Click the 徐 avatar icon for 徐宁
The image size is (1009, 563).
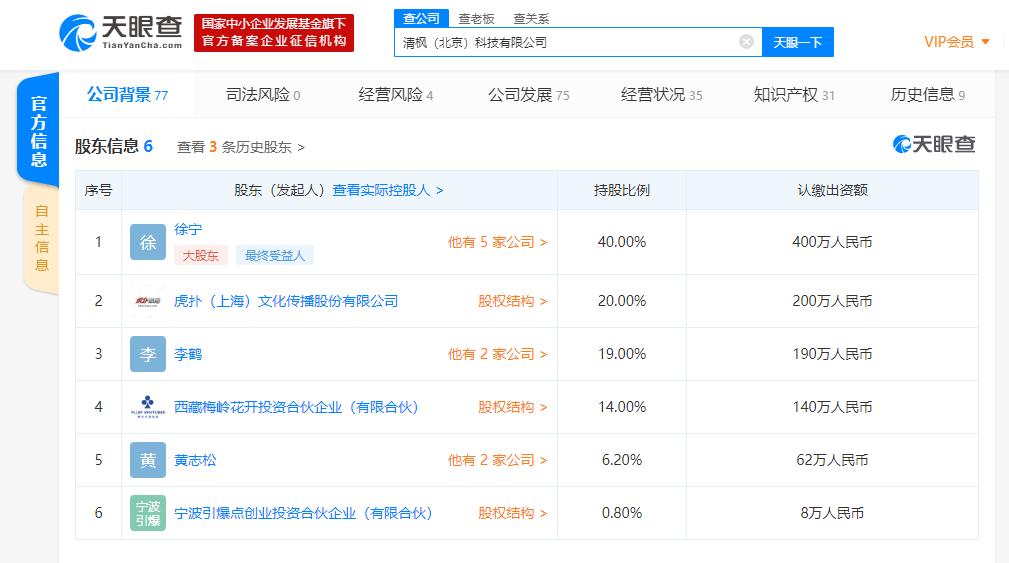pos(148,242)
